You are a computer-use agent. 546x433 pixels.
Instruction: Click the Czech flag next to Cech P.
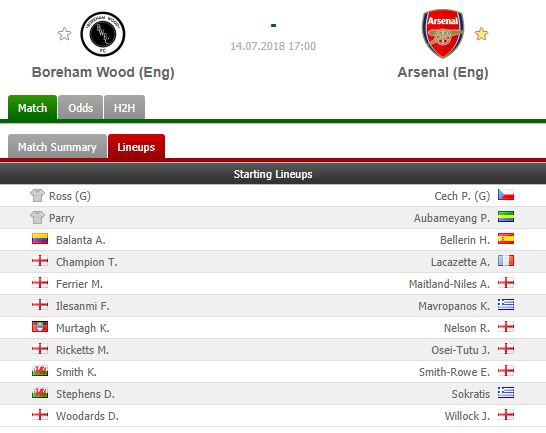(506, 195)
